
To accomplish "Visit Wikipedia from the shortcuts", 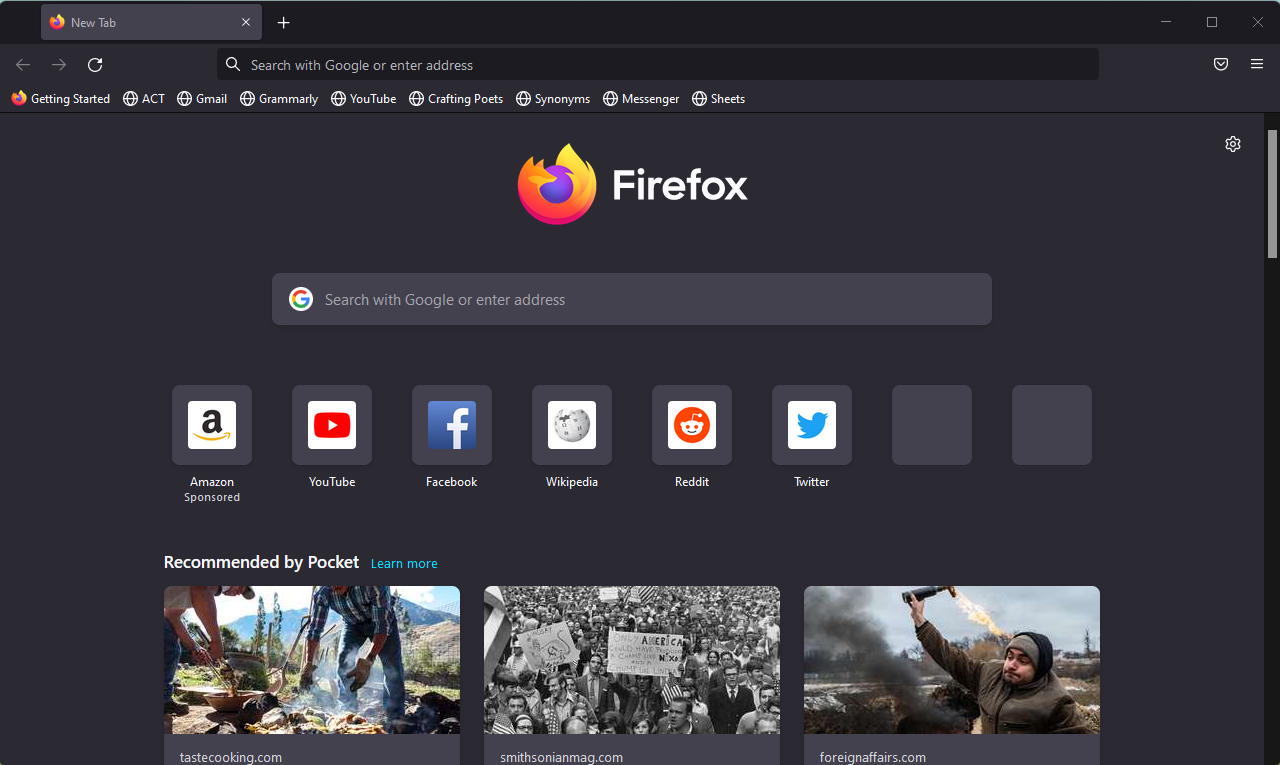I will click(x=571, y=425).
